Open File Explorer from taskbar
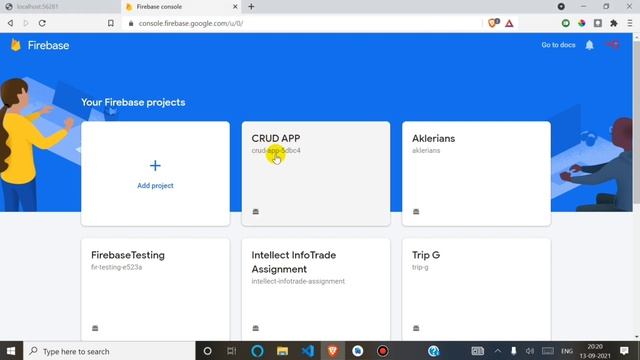The height and width of the screenshot is (360, 640). point(282,351)
